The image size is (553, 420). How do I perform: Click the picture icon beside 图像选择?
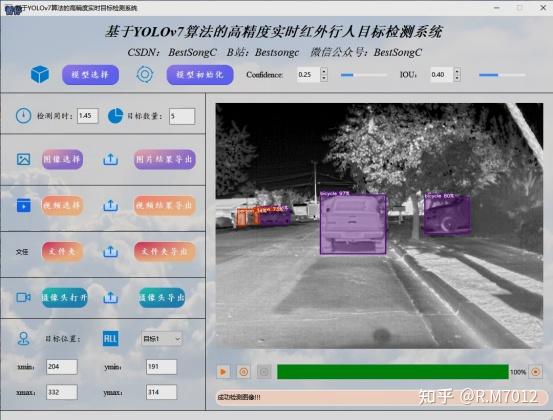(24, 159)
